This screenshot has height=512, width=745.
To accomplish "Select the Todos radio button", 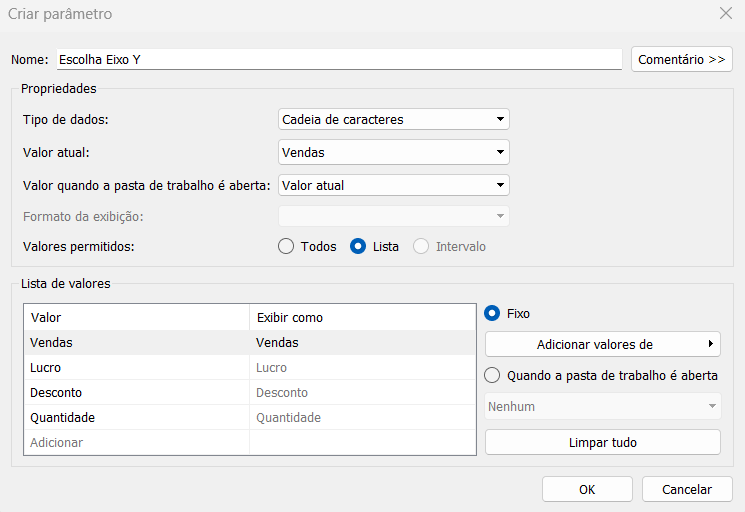I will coord(286,247).
